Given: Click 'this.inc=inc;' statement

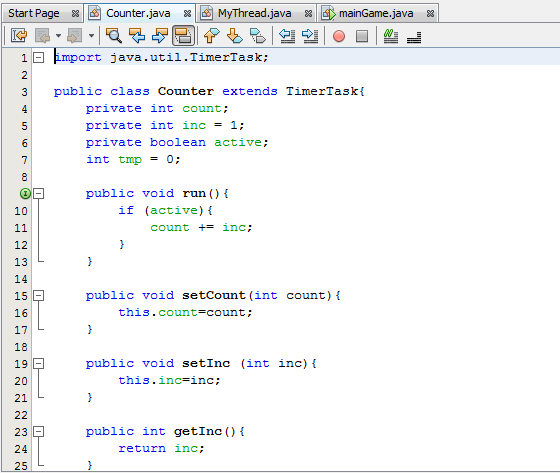Looking at the screenshot, I should 169,380.
